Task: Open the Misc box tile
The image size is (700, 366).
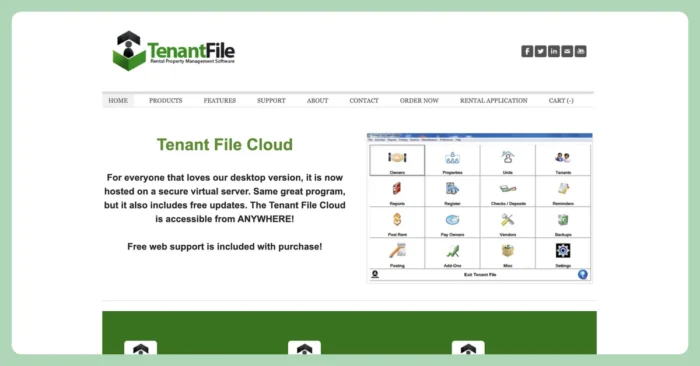Action: [508, 253]
